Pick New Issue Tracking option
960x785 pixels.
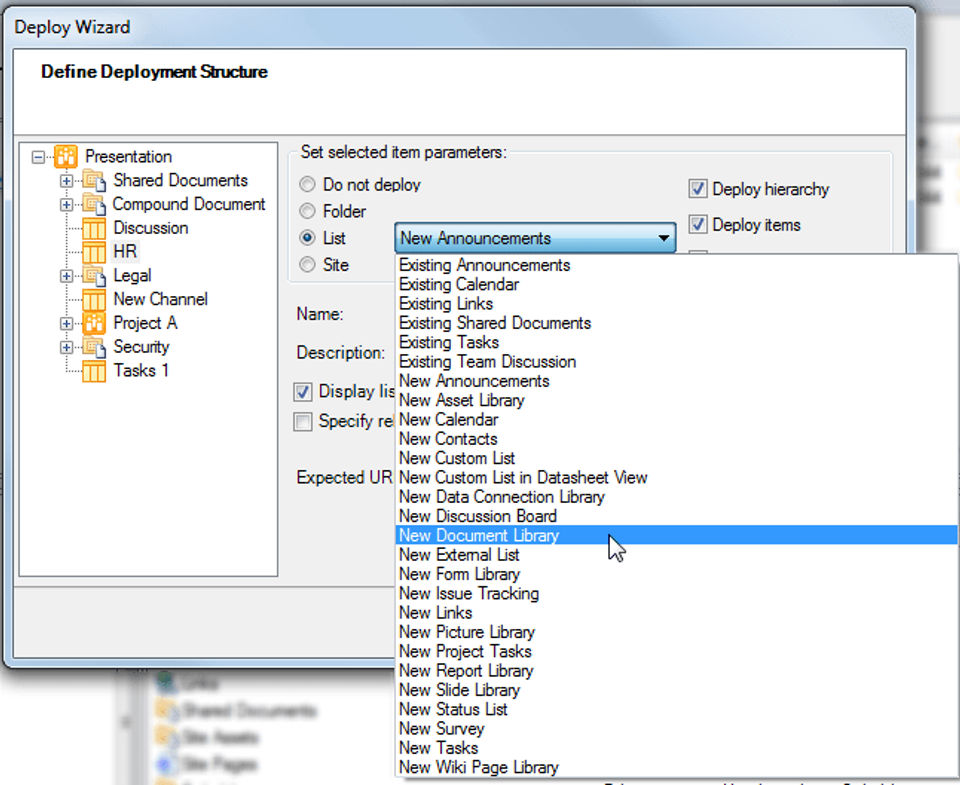pyautogui.click(x=677, y=593)
